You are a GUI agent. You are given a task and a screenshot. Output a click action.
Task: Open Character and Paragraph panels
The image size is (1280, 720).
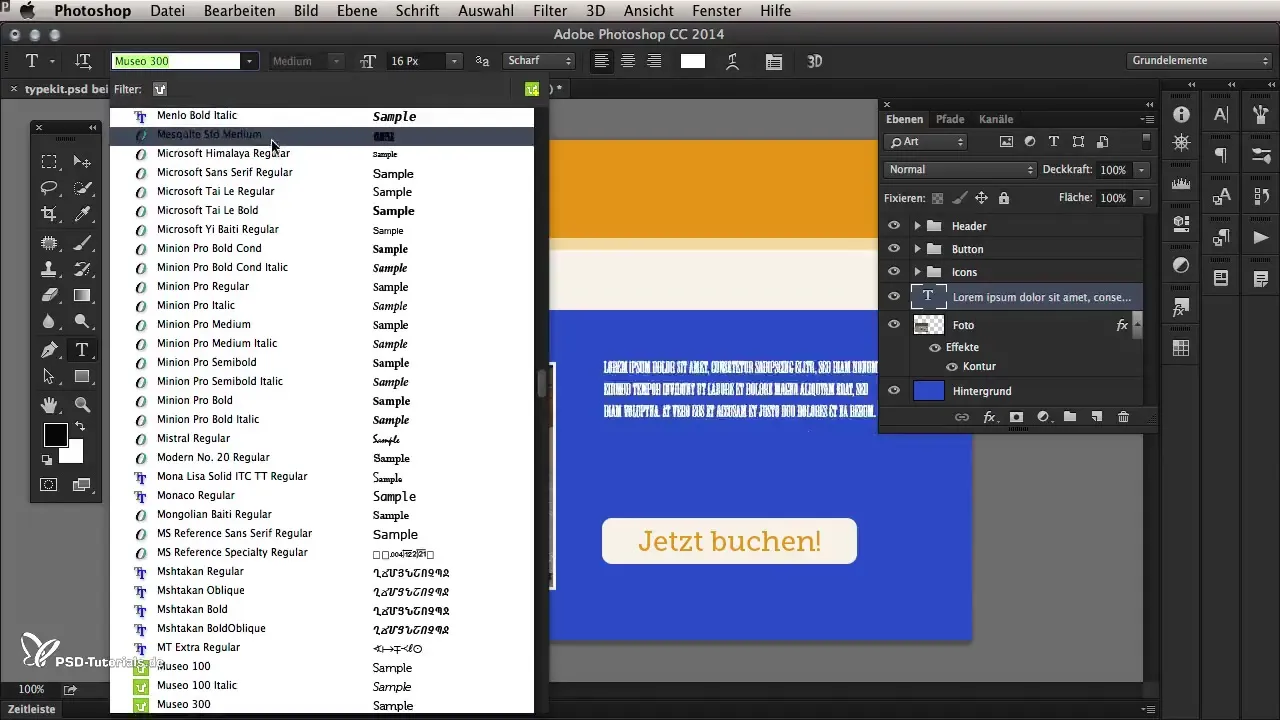pos(773,61)
